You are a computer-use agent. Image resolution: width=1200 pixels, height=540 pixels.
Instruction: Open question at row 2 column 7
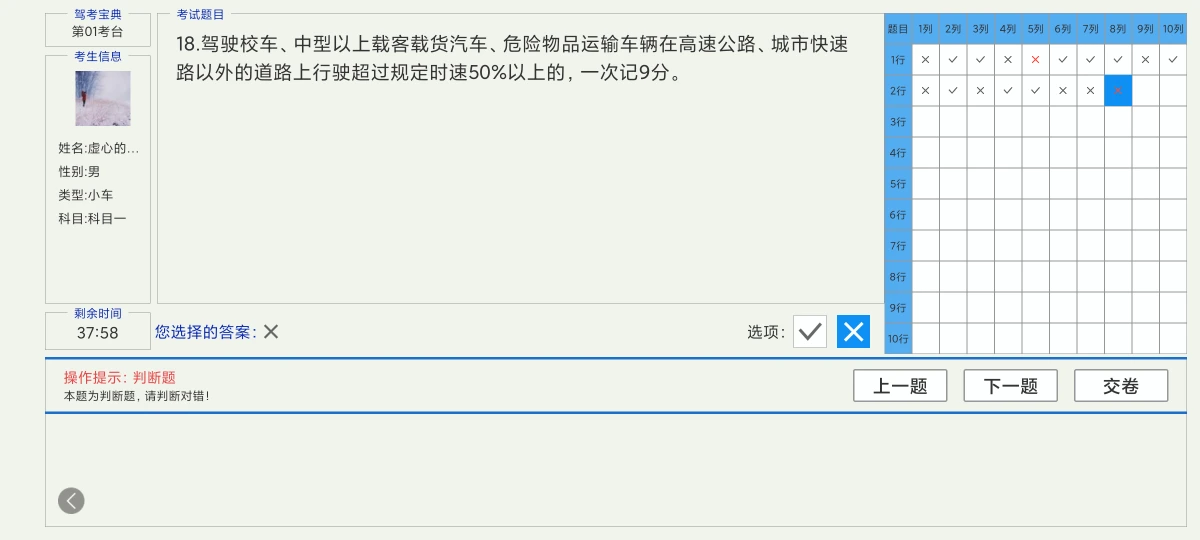click(x=1090, y=91)
